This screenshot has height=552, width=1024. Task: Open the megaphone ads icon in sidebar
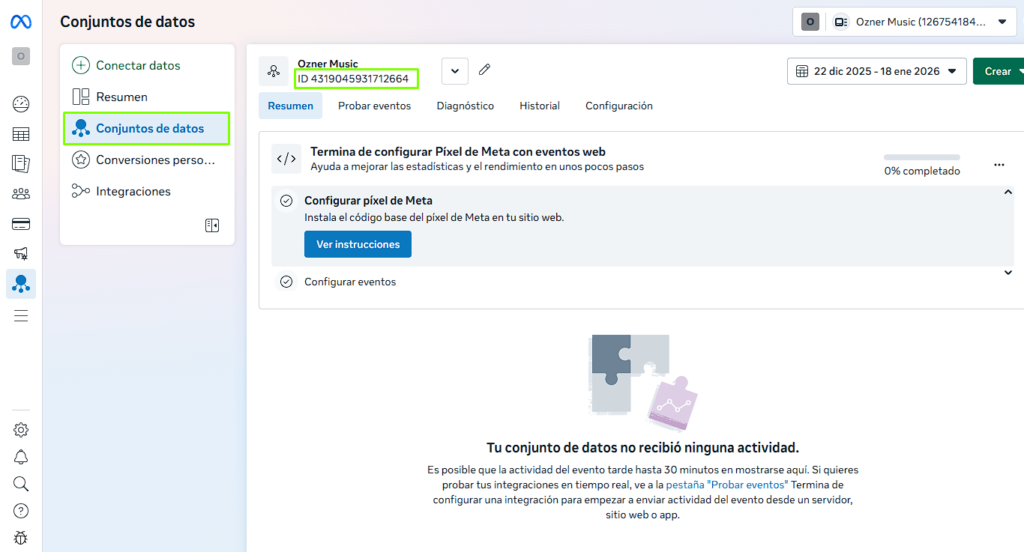21,254
